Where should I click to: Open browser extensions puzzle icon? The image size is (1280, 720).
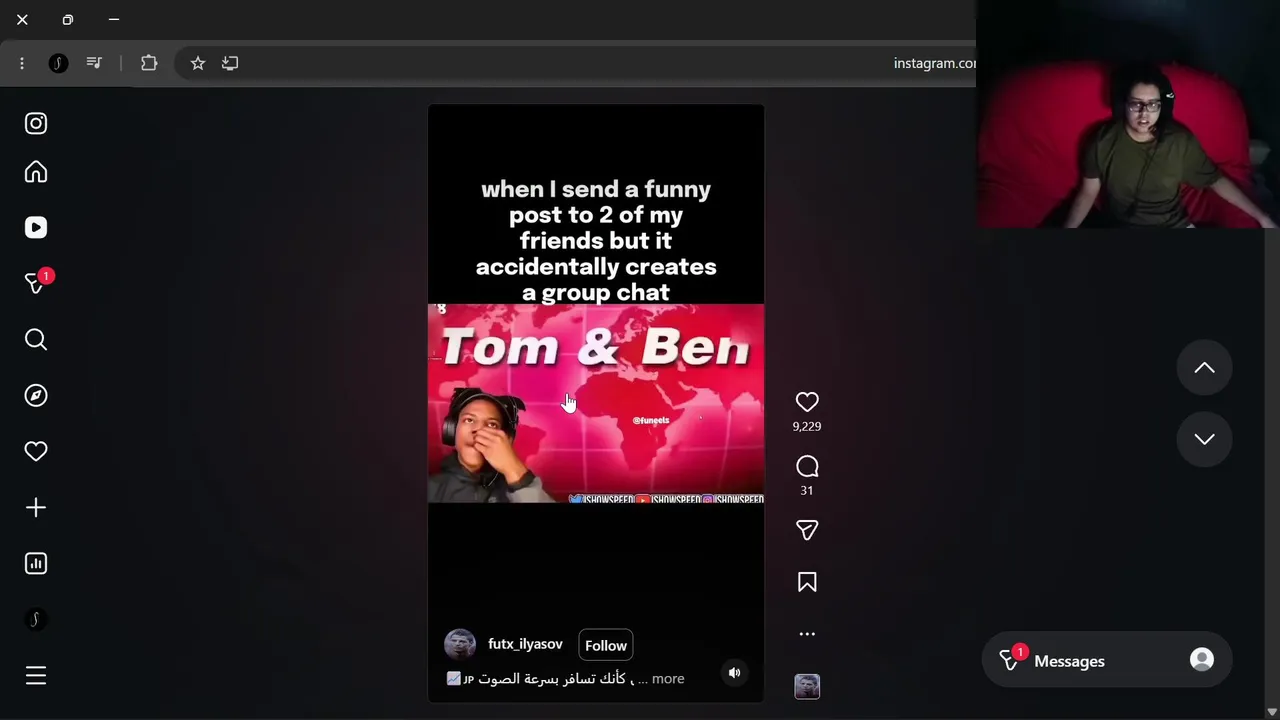coord(149,63)
